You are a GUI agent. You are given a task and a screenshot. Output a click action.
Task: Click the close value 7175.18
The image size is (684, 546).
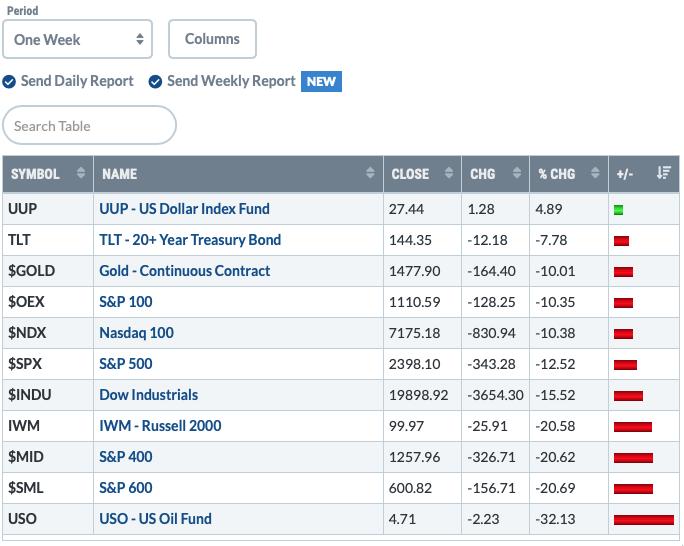tap(414, 333)
